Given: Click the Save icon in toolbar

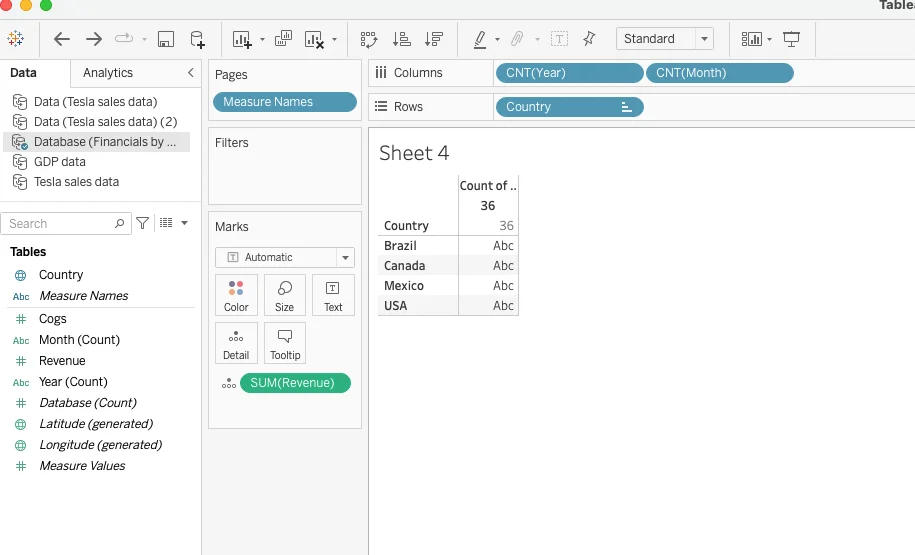Looking at the screenshot, I should coord(166,39).
